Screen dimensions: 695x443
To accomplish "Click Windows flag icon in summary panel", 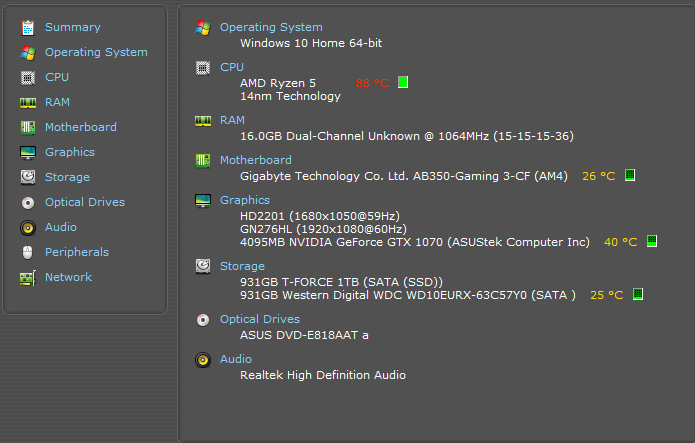I will tap(203, 27).
